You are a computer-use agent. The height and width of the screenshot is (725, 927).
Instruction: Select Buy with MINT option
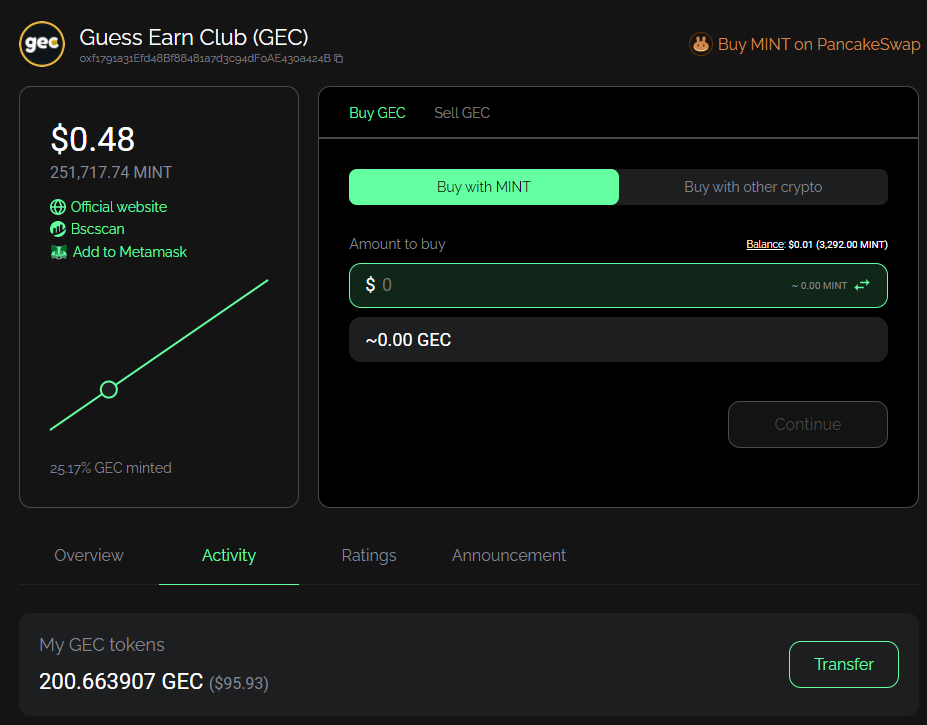point(484,187)
